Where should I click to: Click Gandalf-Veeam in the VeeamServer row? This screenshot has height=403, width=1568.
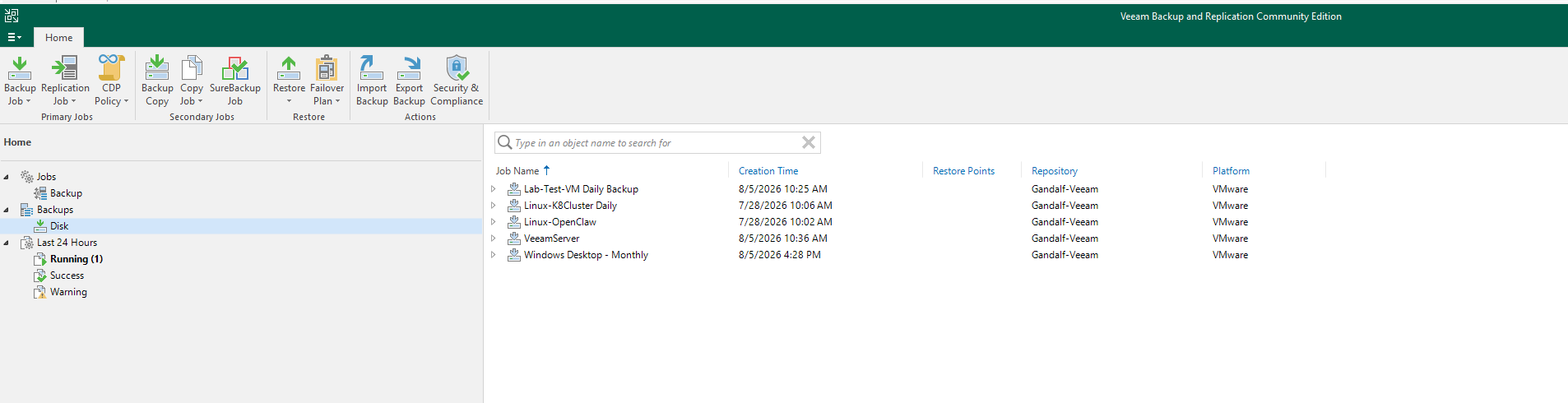1065,239
